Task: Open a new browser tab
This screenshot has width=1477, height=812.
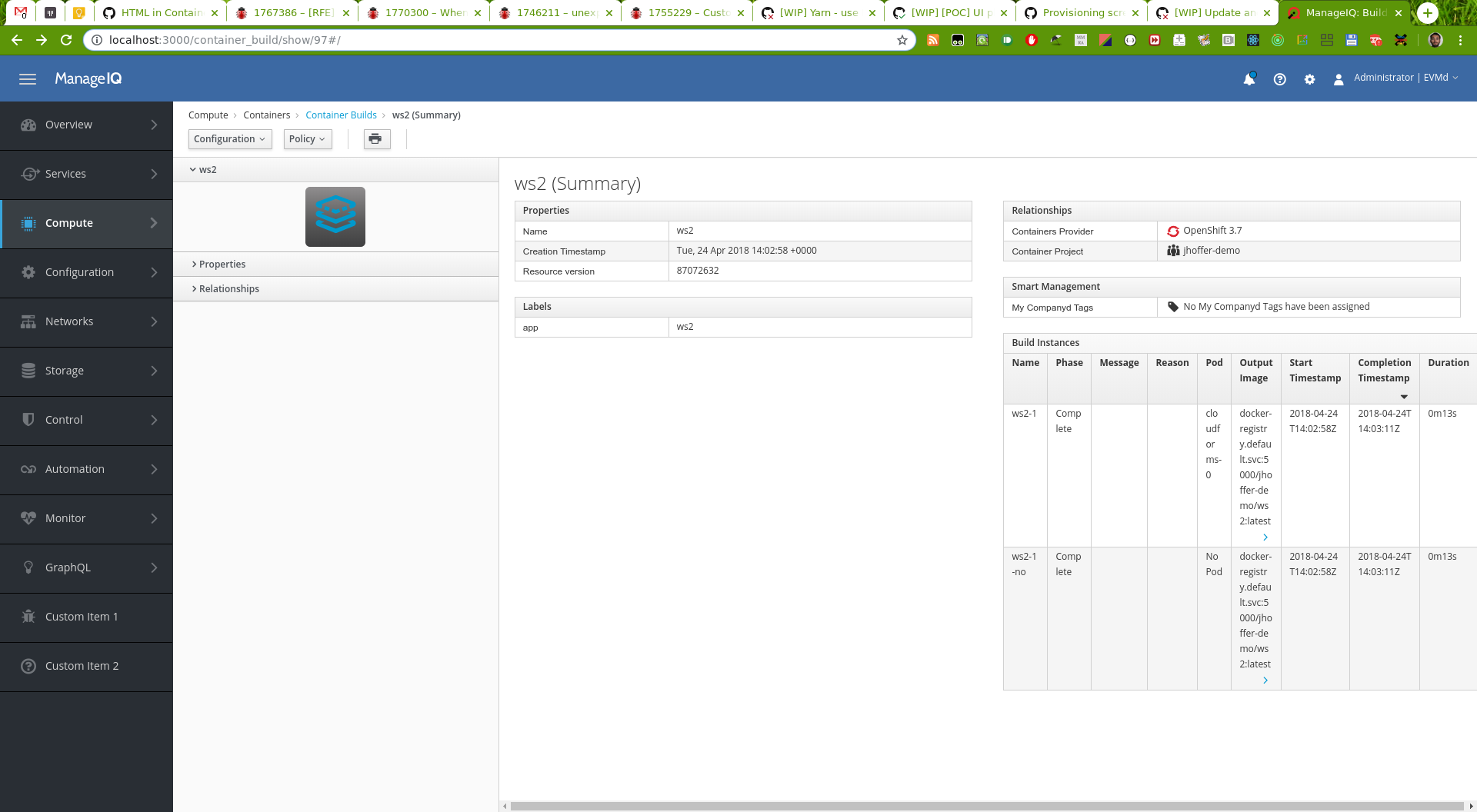Action: tap(1428, 13)
